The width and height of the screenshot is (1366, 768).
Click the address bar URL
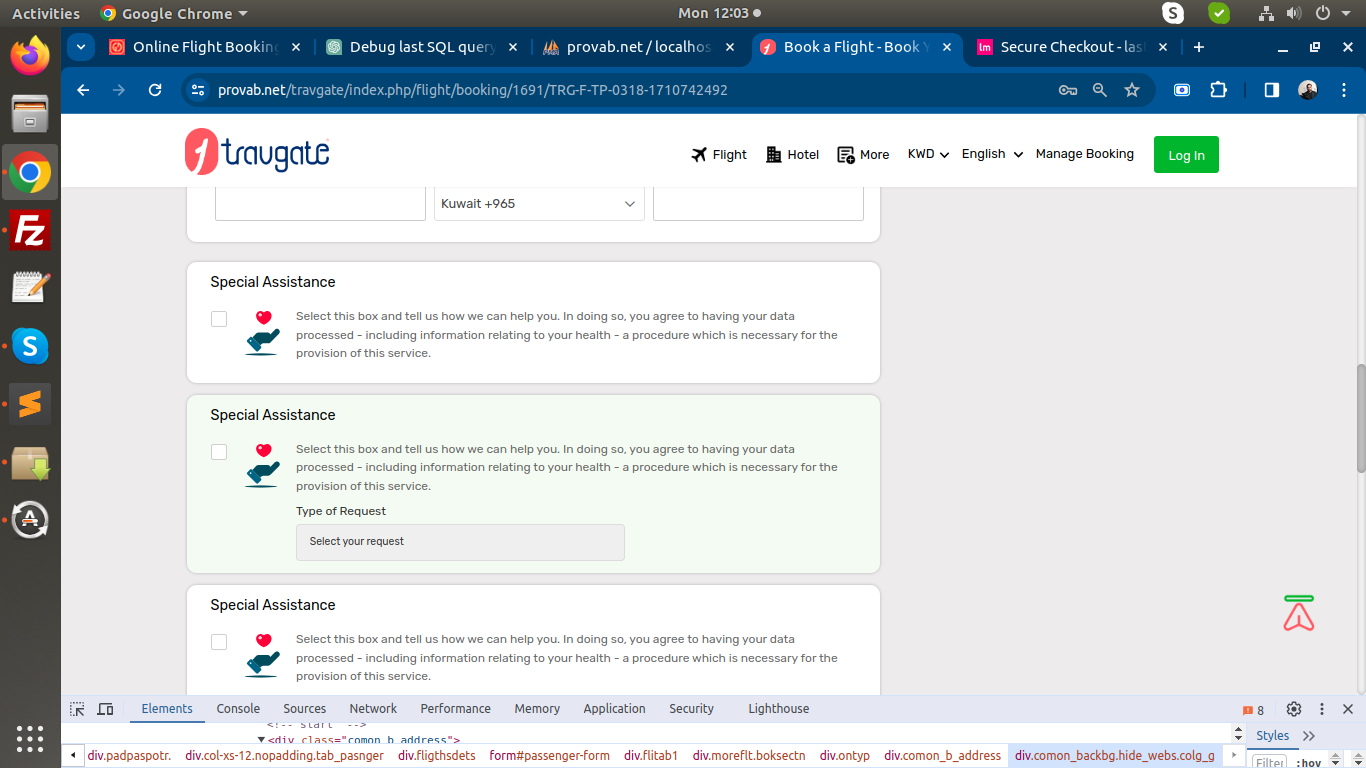point(472,90)
